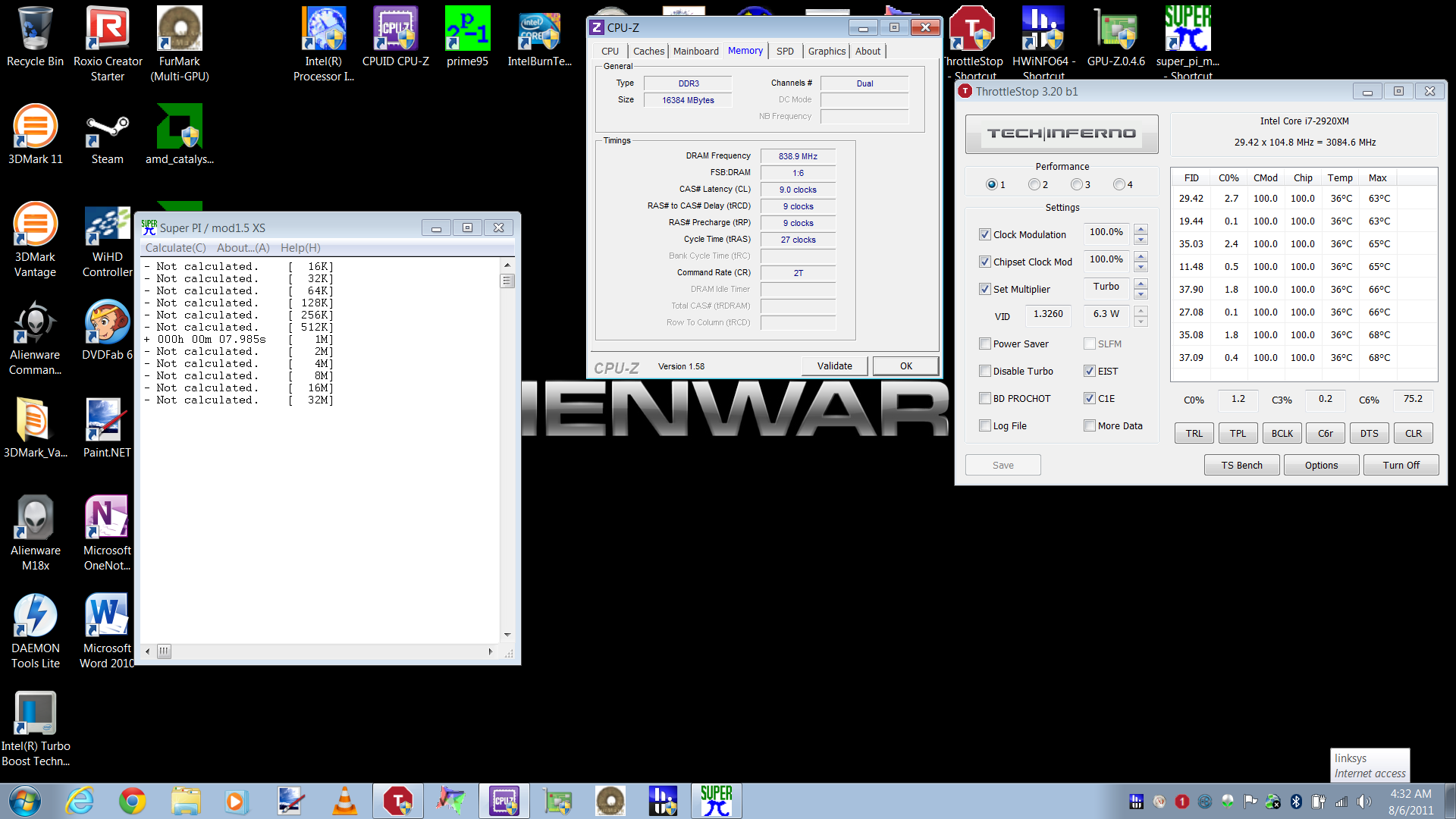Launch prime95 desktop icon
The width and height of the screenshot is (1456, 819).
(467, 36)
